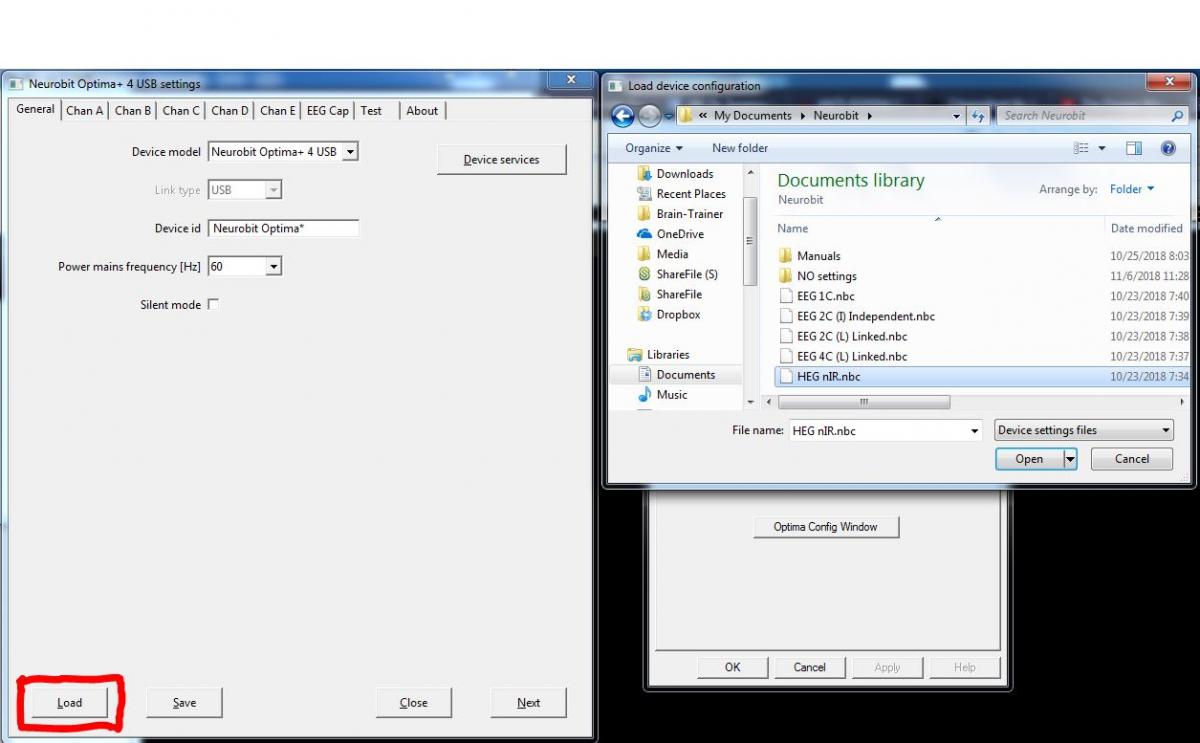Select OneDrive in navigation pane
Image resolution: width=1200 pixels, height=743 pixels.
coord(679,234)
